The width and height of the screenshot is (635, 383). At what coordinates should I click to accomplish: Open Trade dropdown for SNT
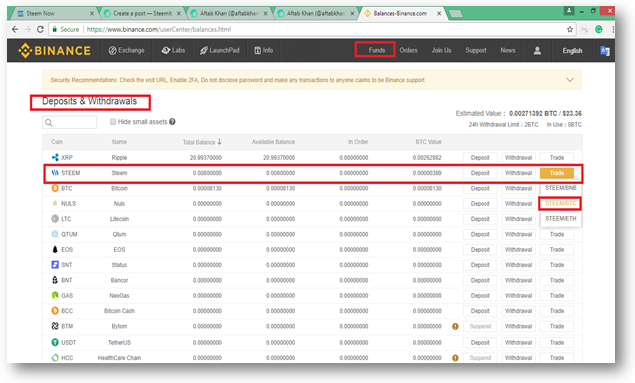(557, 265)
